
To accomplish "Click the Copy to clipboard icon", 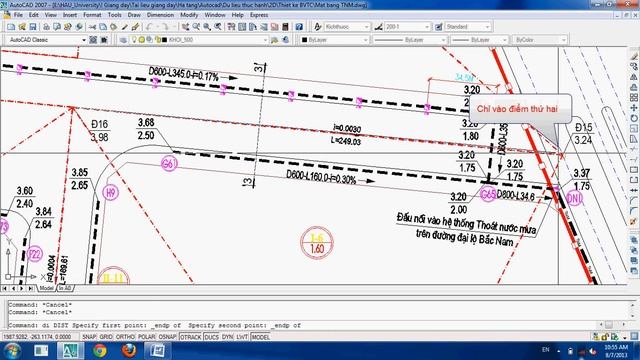I will pos(103,27).
